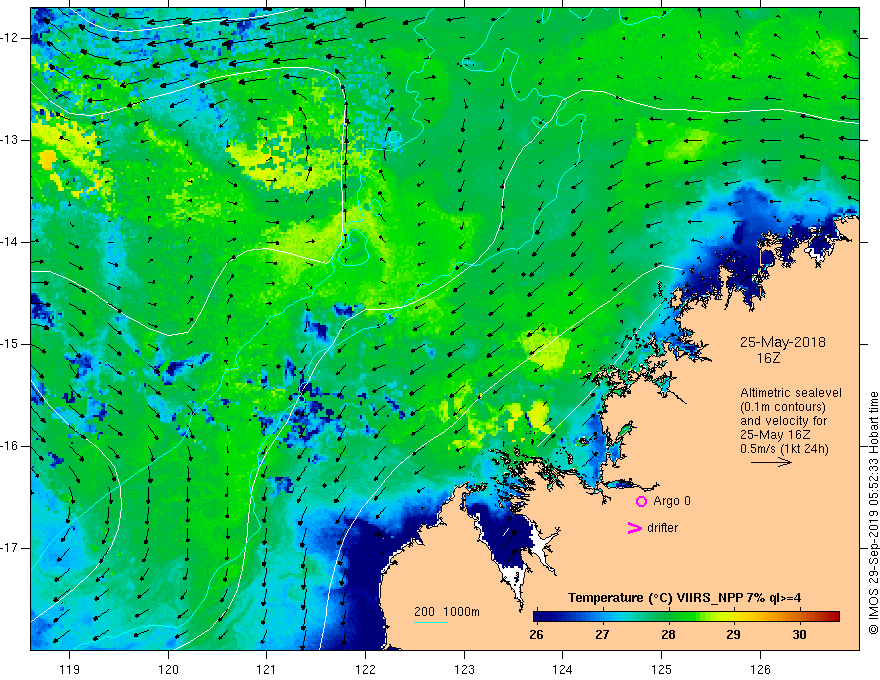Click the 0.5m/s velocity scale arrow

tap(771, 462)
